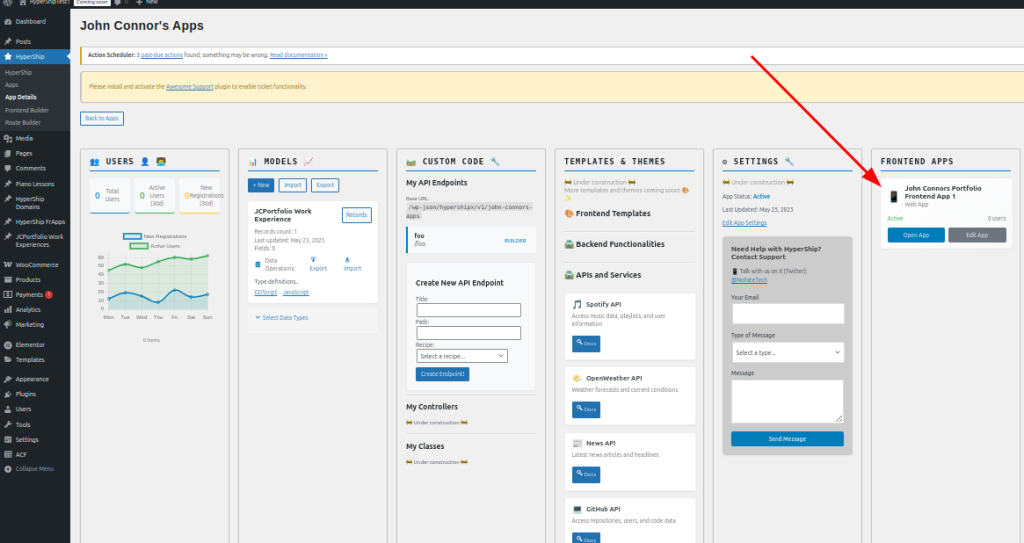This screenshot has width=1024, height=543.
Task: Open the Awesome Support plugin link
Action: (189, 87)
